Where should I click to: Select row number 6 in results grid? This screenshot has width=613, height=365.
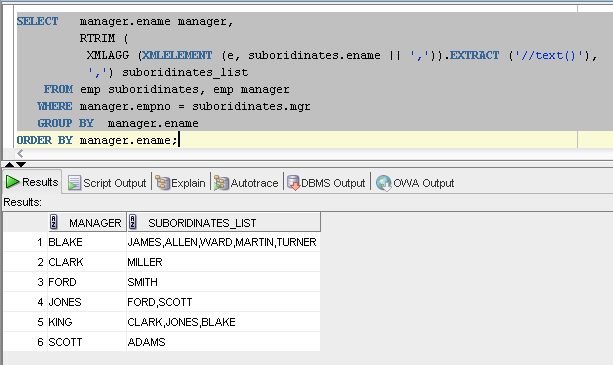click(x=25, y=342)
